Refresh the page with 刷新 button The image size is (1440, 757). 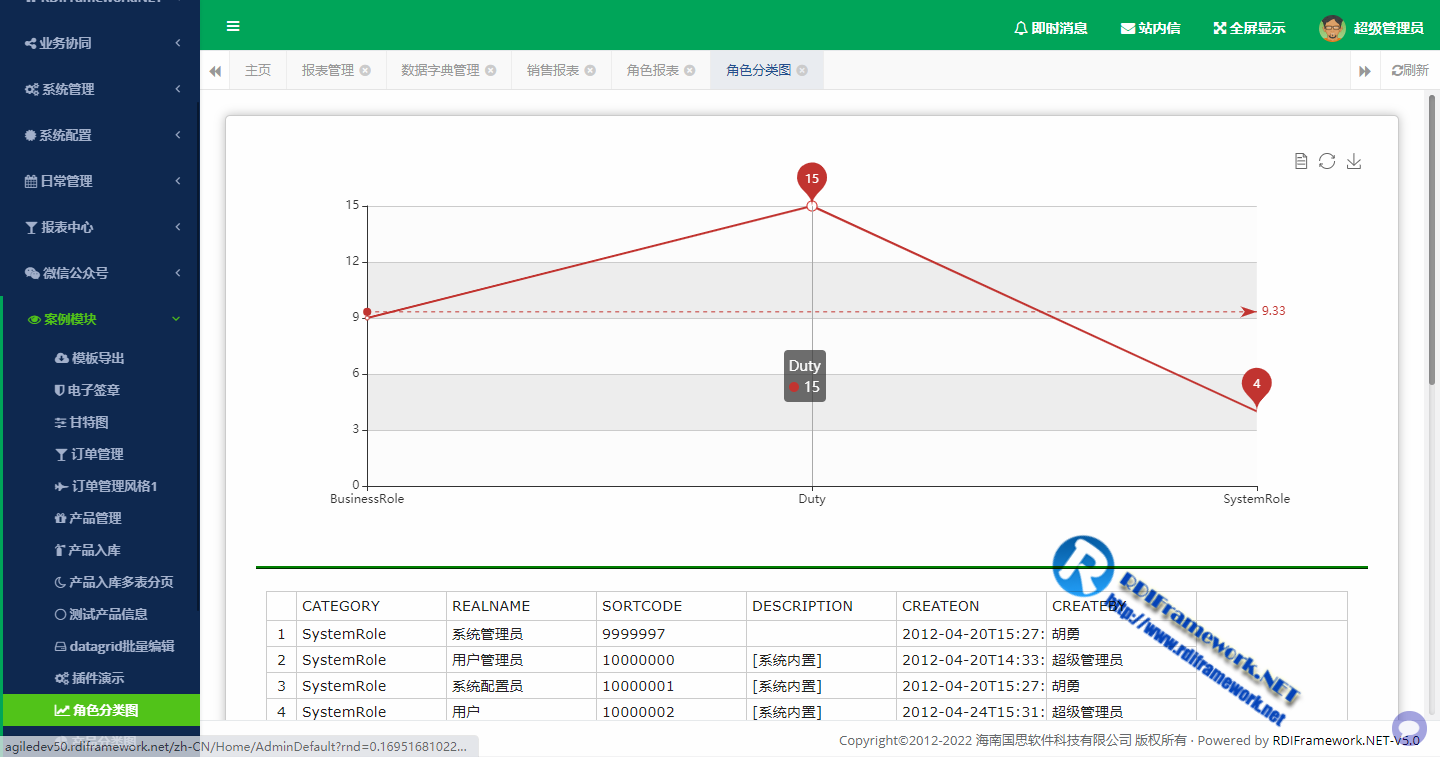pos(1410,71)
